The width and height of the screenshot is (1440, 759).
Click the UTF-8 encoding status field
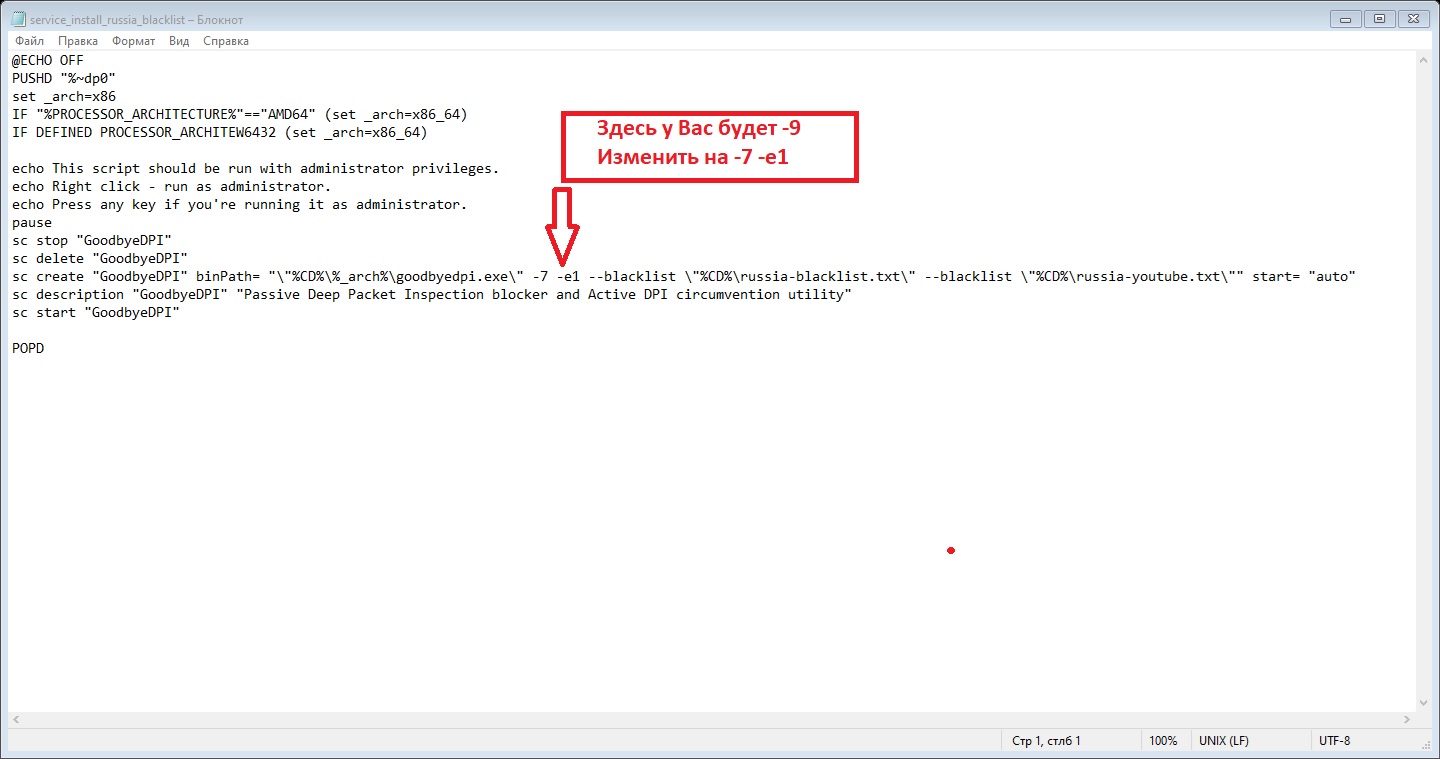(x=1334, y=741)
